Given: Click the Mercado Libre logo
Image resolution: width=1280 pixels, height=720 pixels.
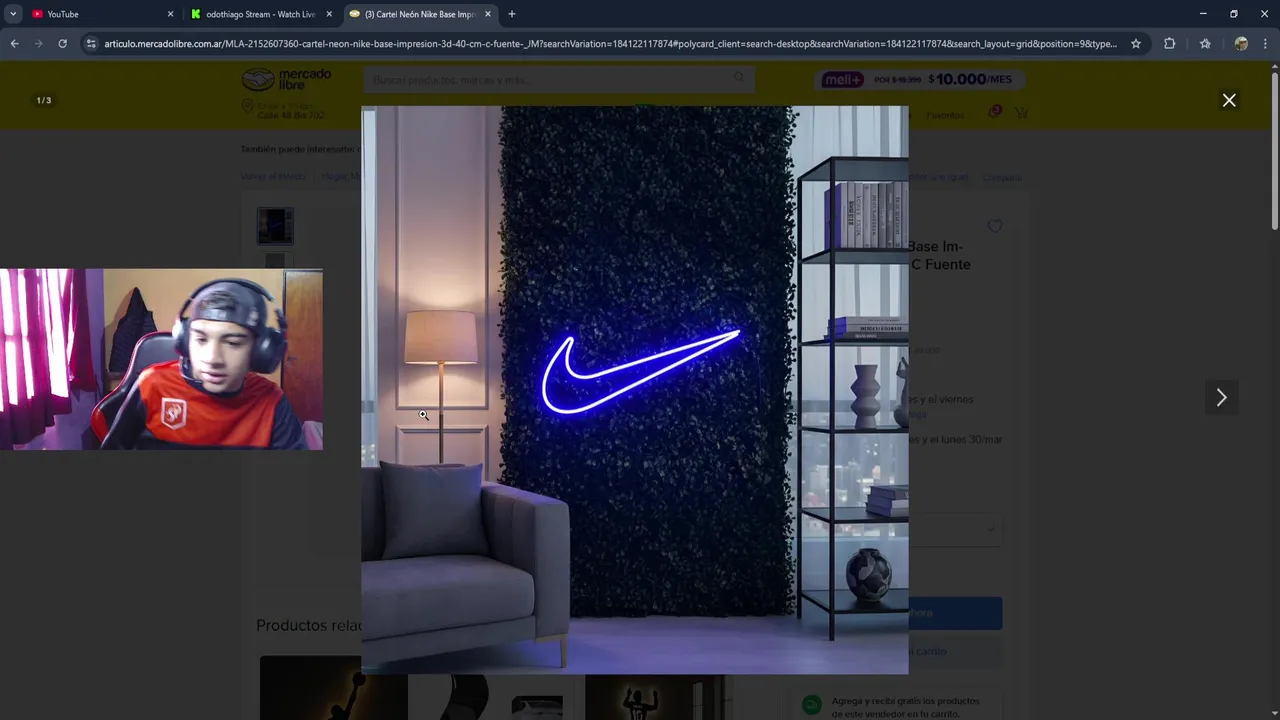Looking at the screenshot, I should coord(286,79).
